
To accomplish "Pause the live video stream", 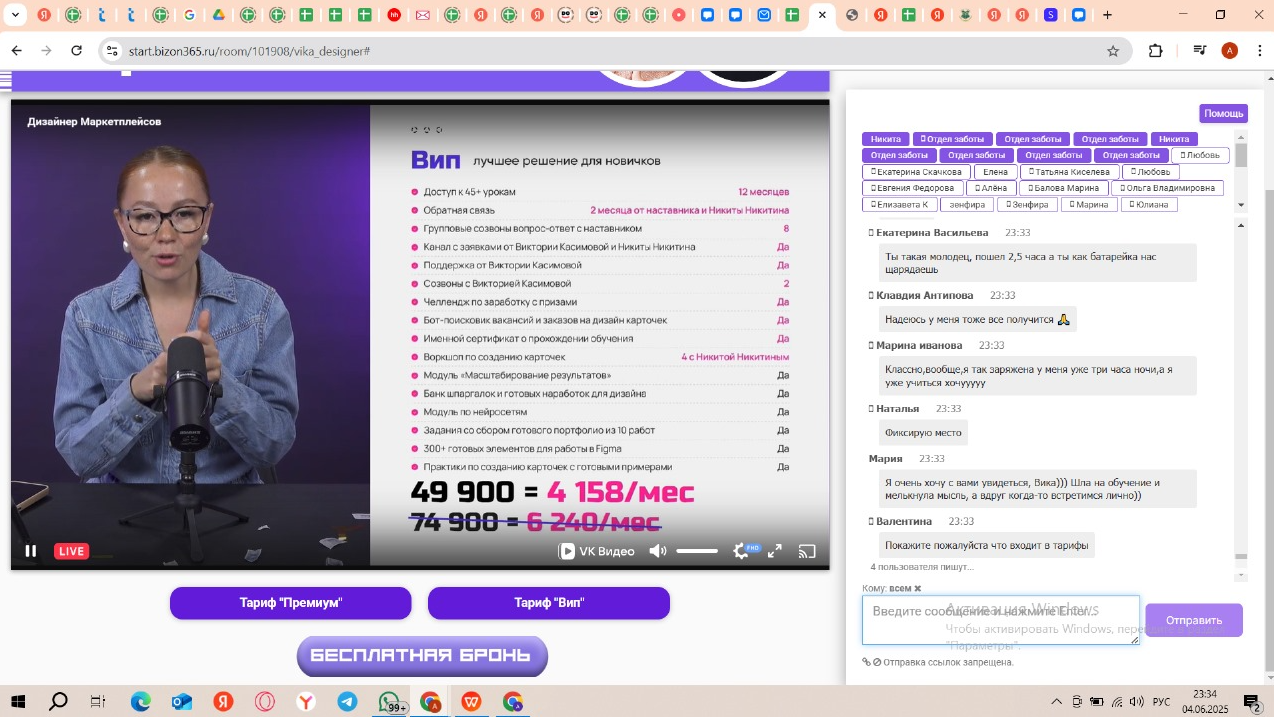I will (31, 551).
